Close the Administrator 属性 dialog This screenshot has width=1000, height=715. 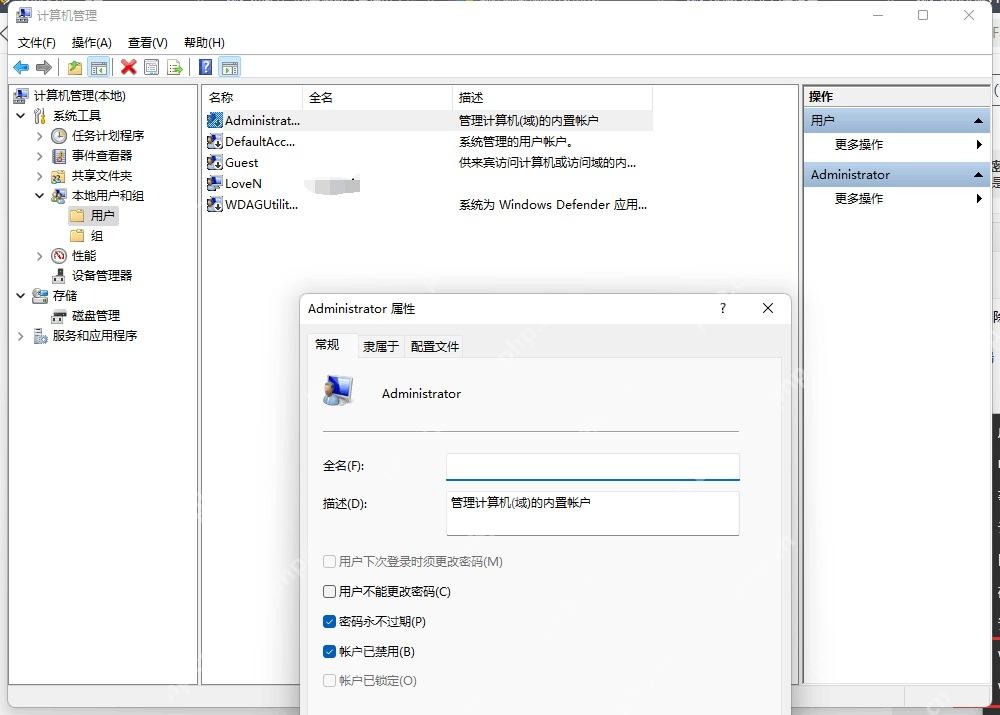[768, 309]
